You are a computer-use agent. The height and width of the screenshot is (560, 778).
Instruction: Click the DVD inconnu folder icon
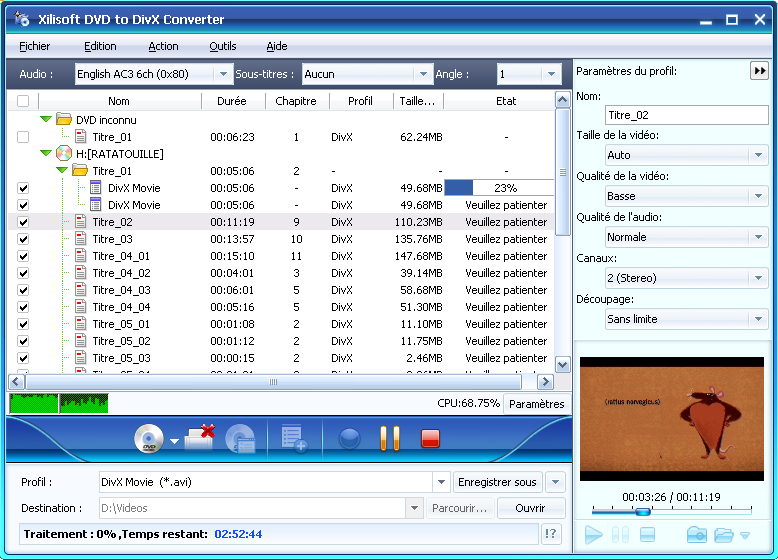(64, 119)
